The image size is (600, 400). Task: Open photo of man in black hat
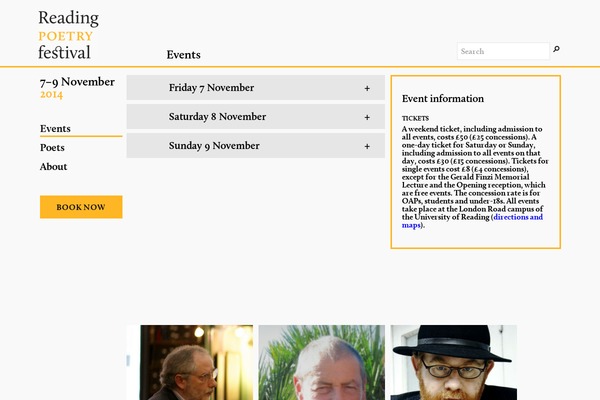[454, 362]
